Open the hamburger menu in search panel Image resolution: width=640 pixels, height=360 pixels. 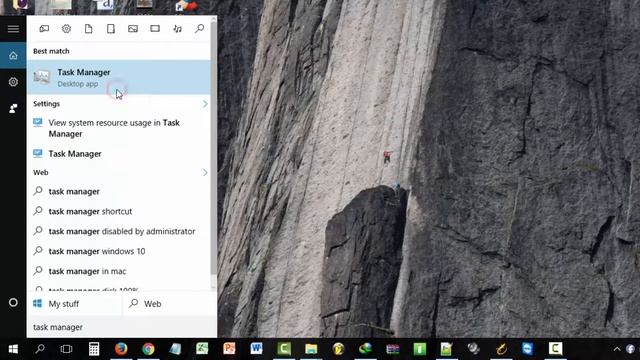coord(13,29)
